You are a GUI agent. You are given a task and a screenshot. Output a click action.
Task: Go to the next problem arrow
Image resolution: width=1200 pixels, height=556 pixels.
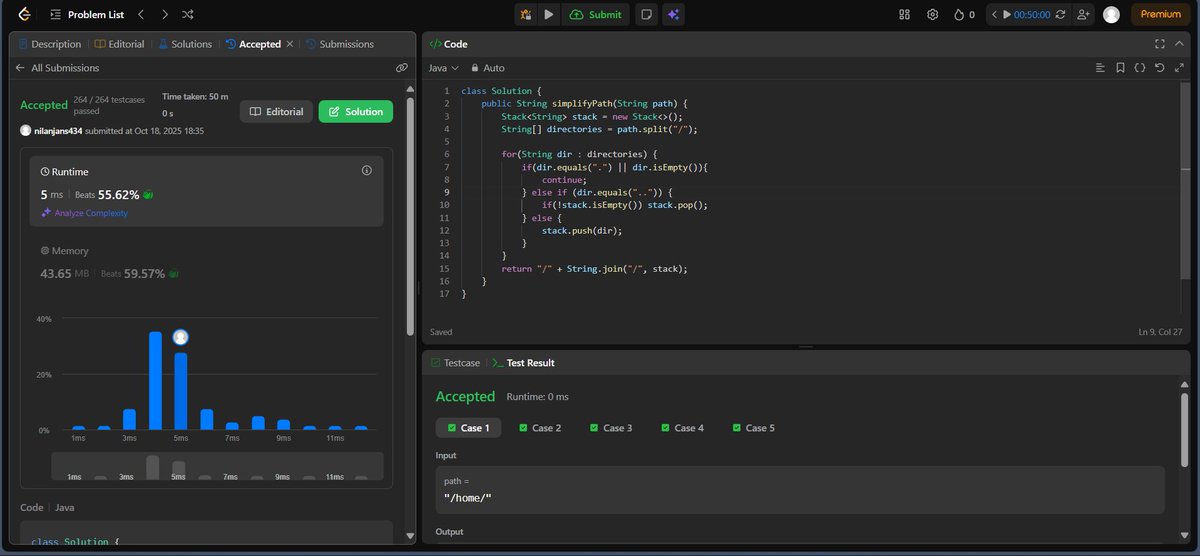click(165, 15)
